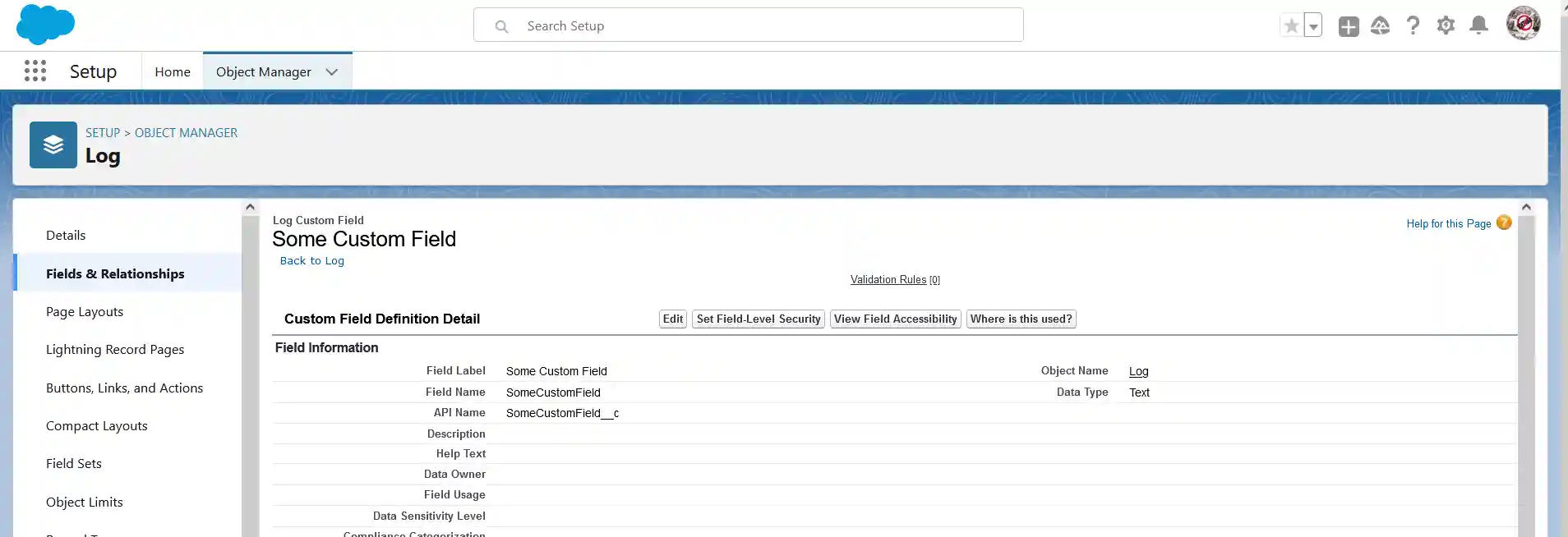Screen dimensions: 1568x537
Task: Open Lightning Record Pages in sidebar
Action: click(115, 350)
